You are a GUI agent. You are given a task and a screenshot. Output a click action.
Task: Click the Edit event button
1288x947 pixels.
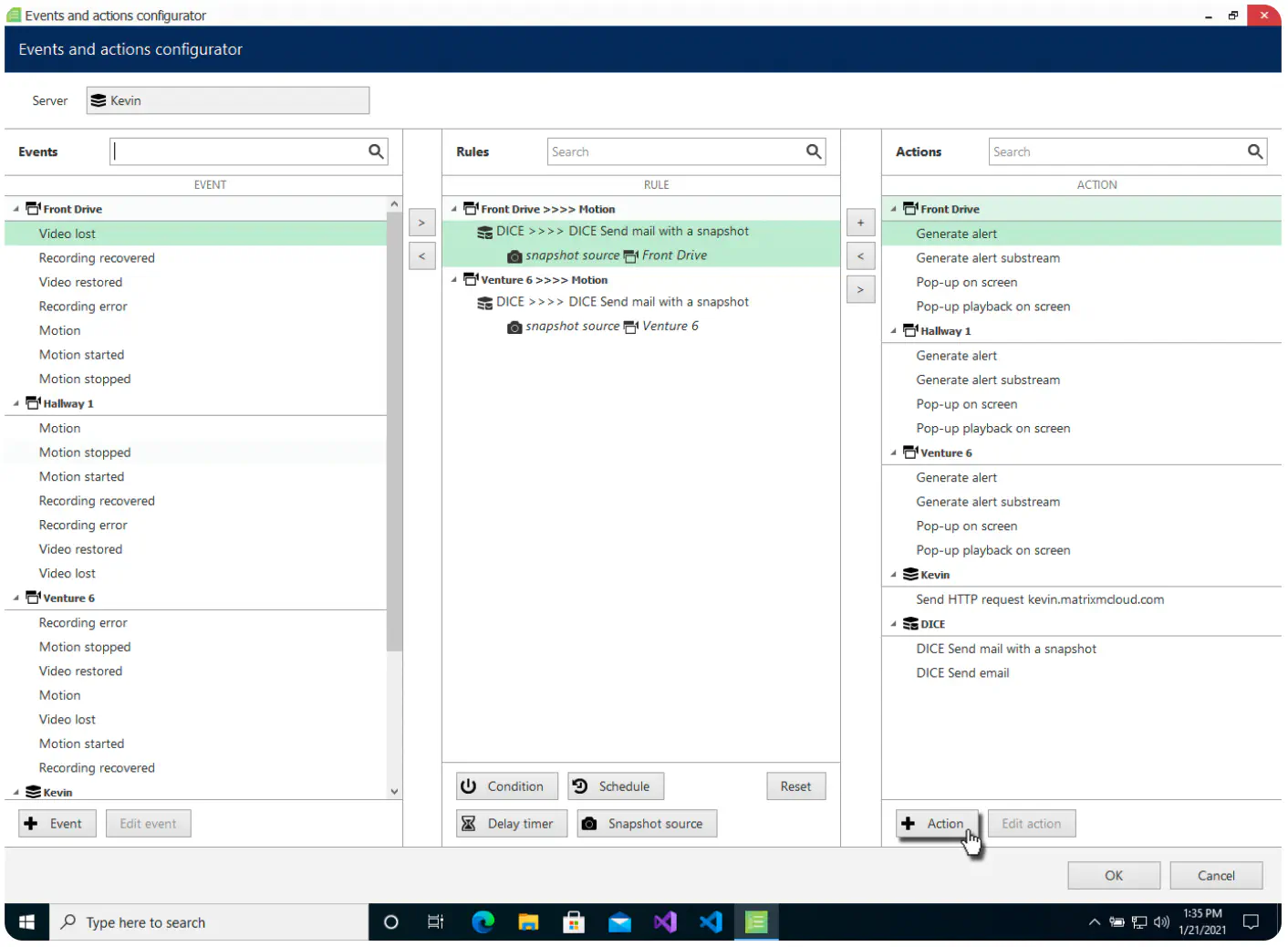[x=148, y=823]
